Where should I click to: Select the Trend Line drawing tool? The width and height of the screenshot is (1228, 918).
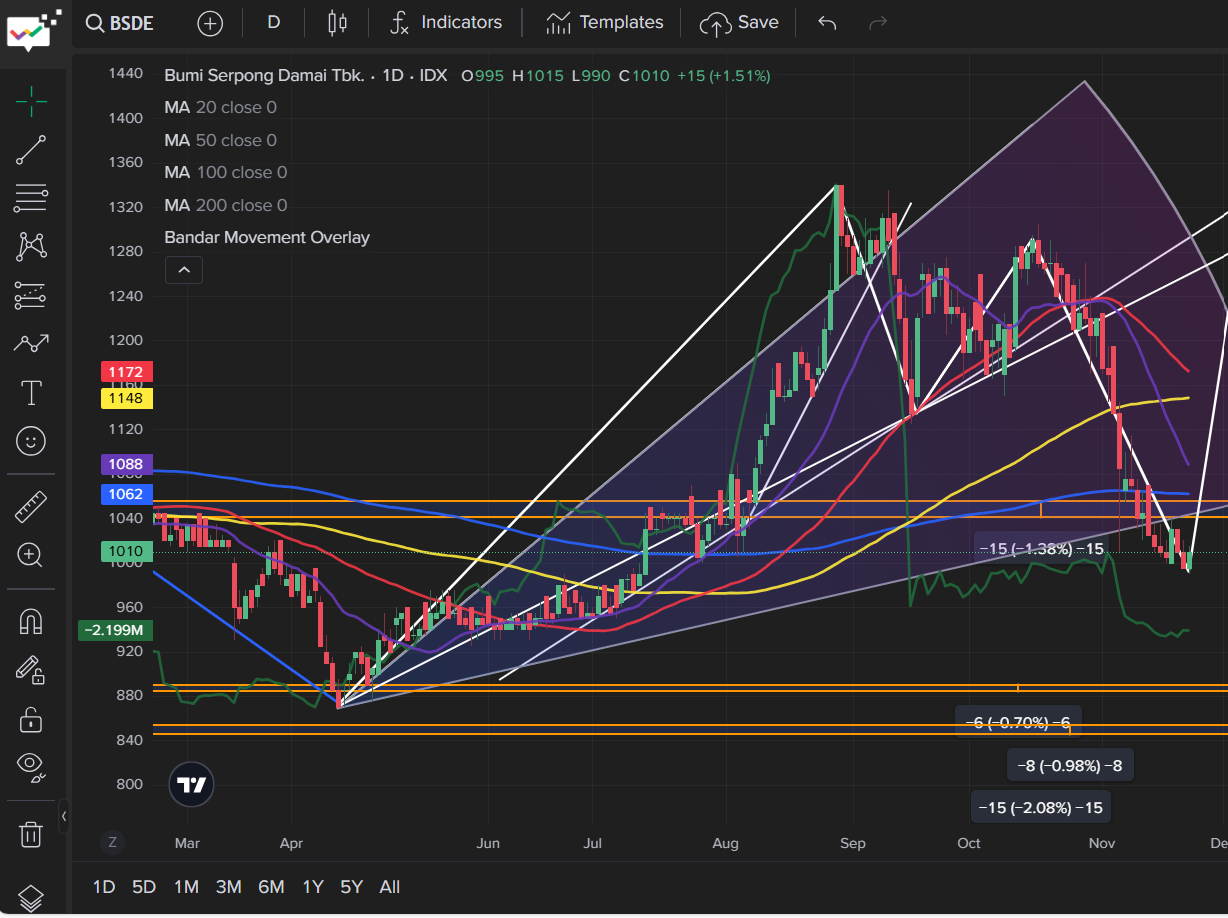coord(30,149)
